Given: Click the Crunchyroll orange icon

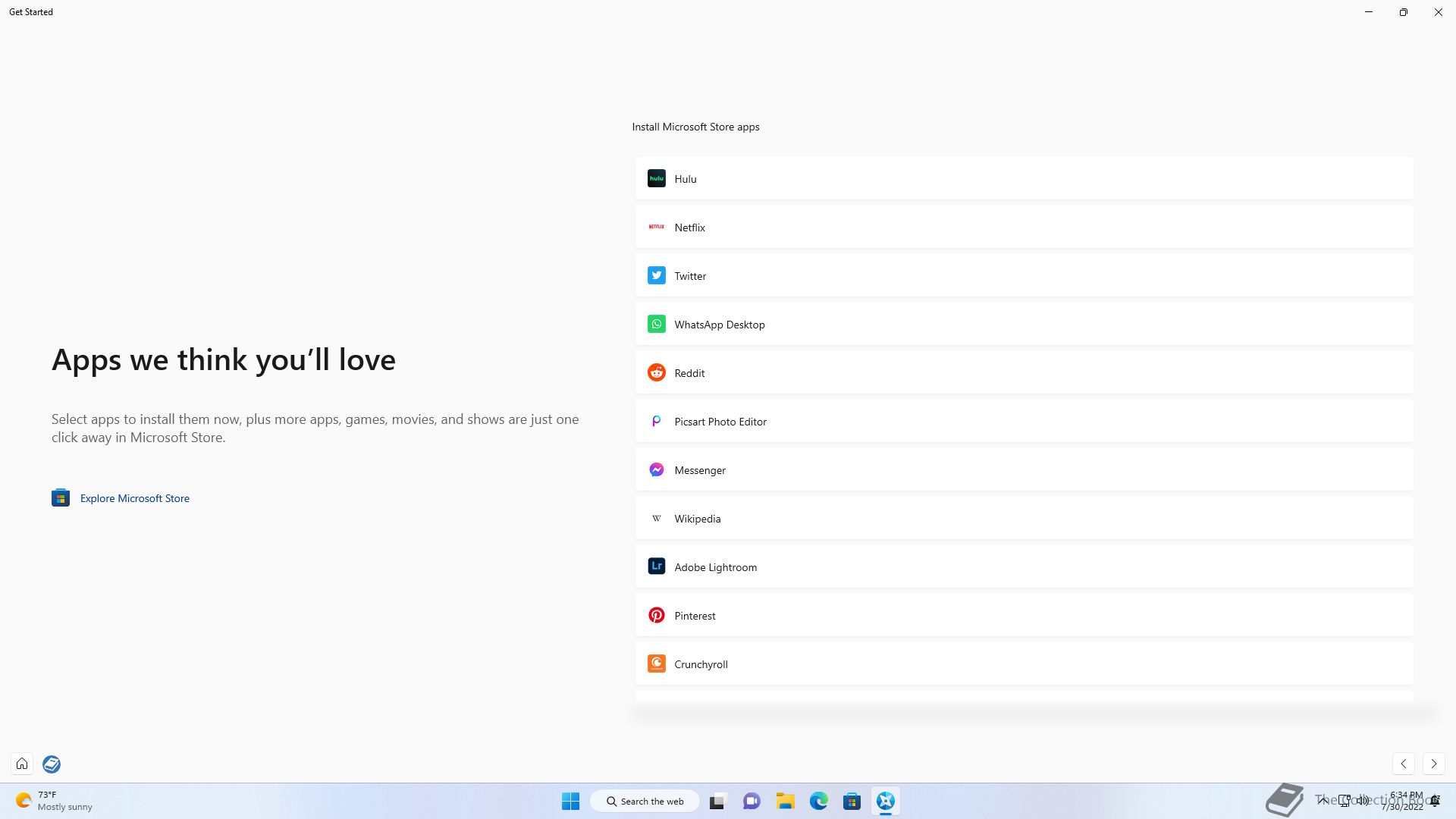Looking at the screenshot, I should tap(657, 664).
